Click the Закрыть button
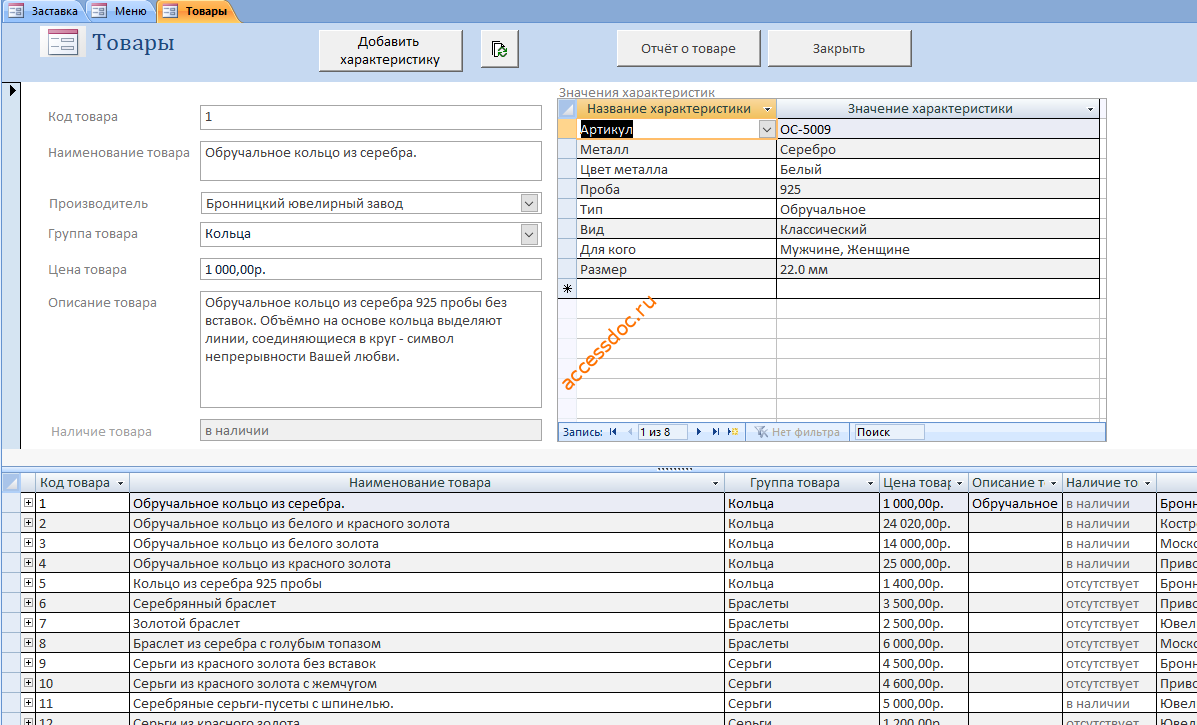The image size is (1197, 725). (839, 49)
